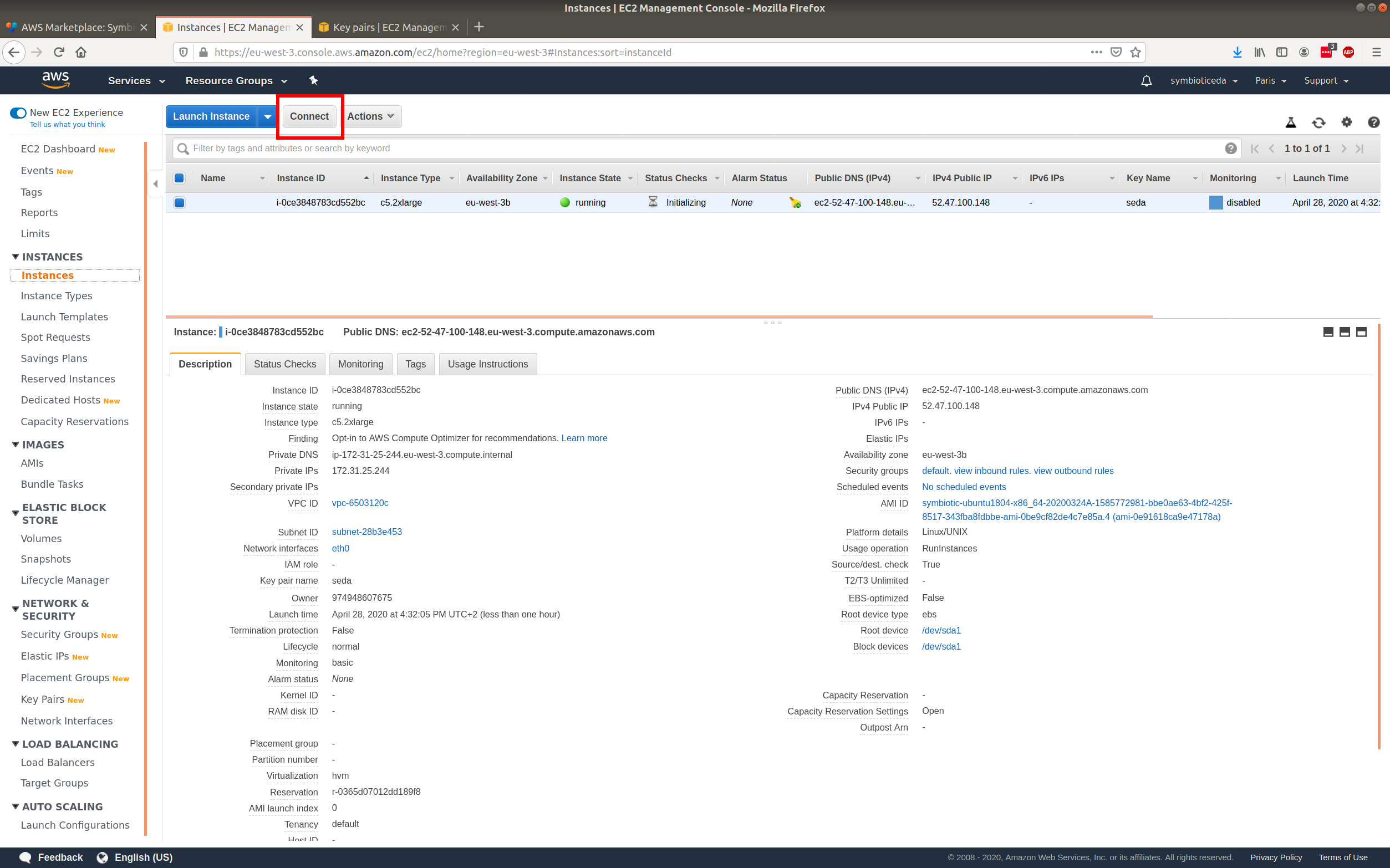1390x868 pixels.
Task: Go to the Firefox home page
Action: (81, 52)
